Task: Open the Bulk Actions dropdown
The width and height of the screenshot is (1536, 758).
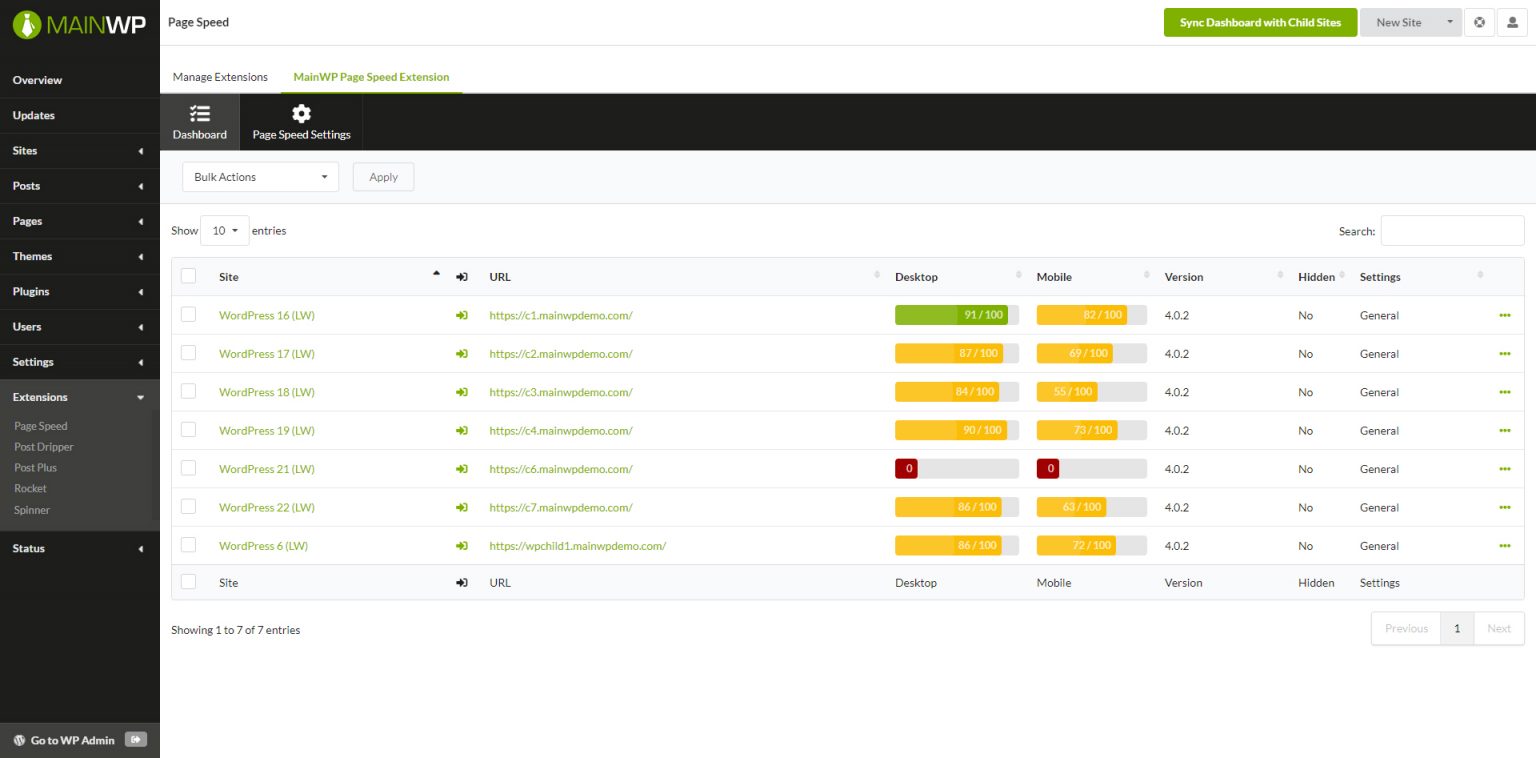Action: [x=259, y=176]
